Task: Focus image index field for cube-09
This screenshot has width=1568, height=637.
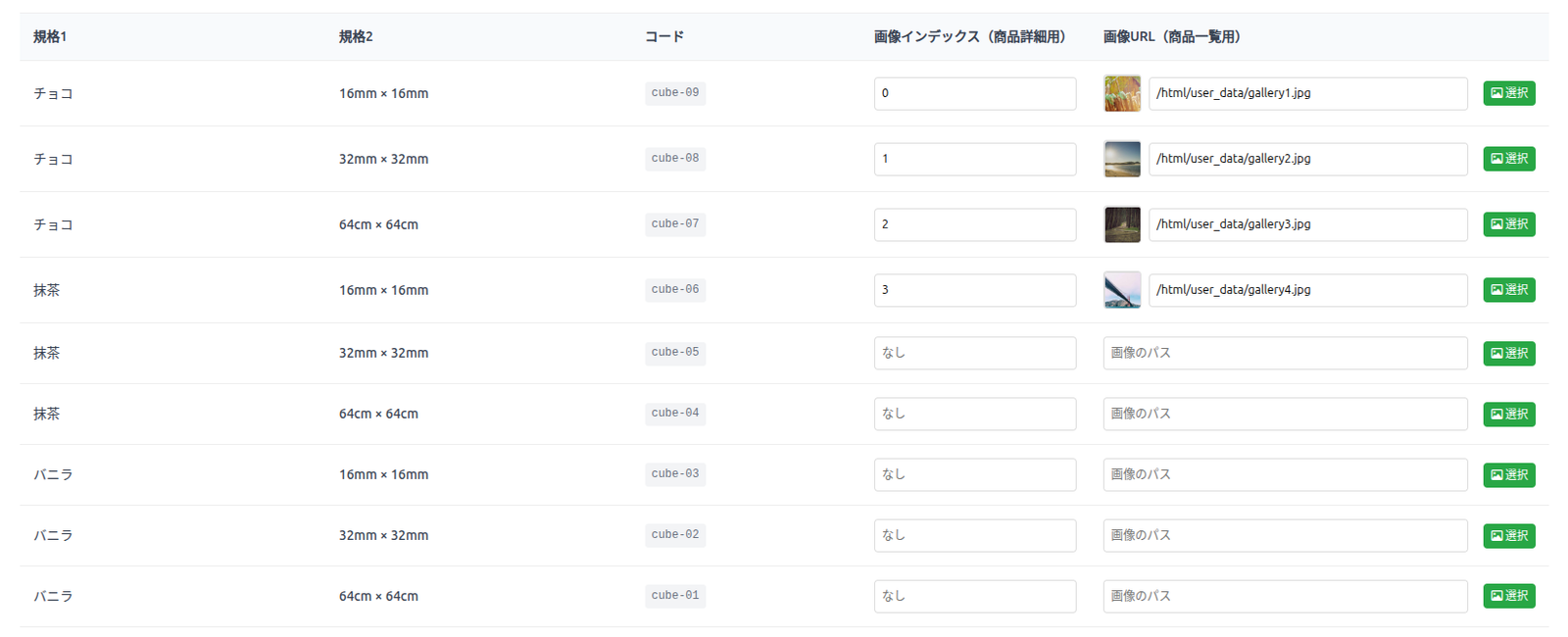Action: [975, 93]
